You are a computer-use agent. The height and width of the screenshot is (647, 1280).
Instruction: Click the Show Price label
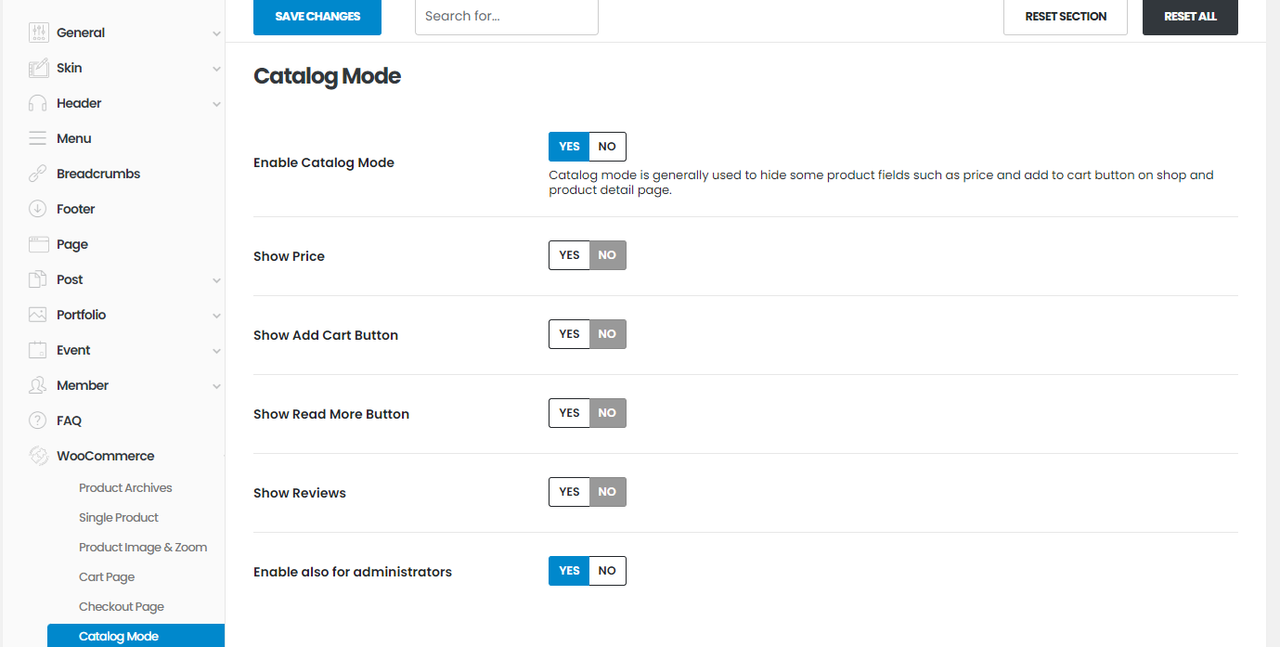coord(289,256)
